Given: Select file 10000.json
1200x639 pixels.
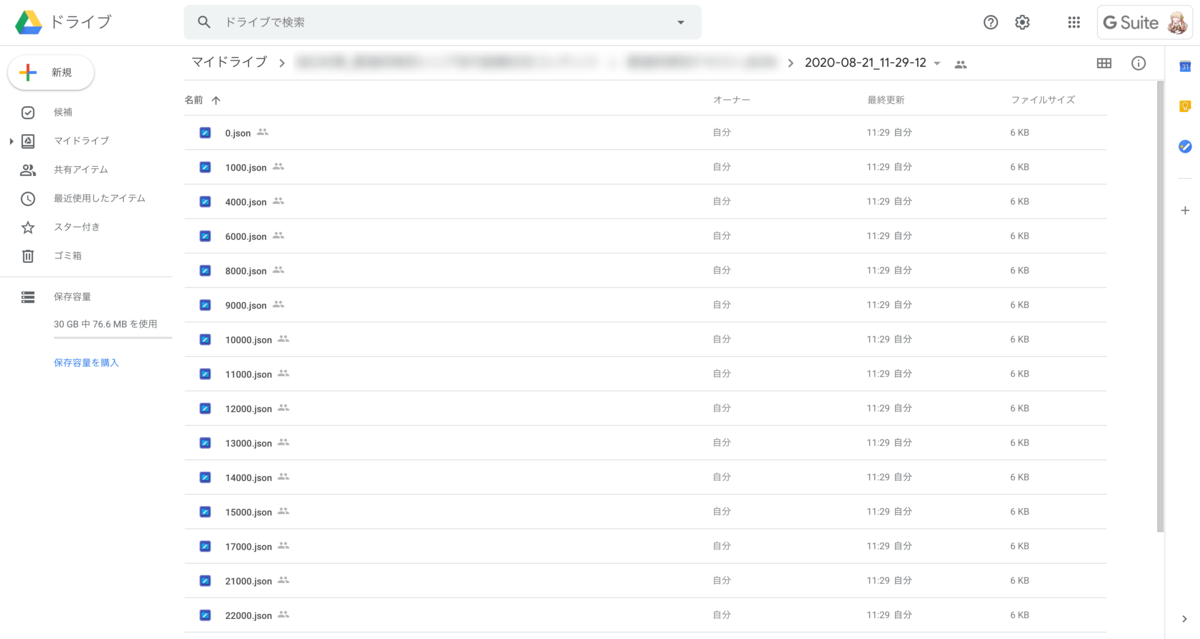Looking at the screenshot, I should 645,339.
